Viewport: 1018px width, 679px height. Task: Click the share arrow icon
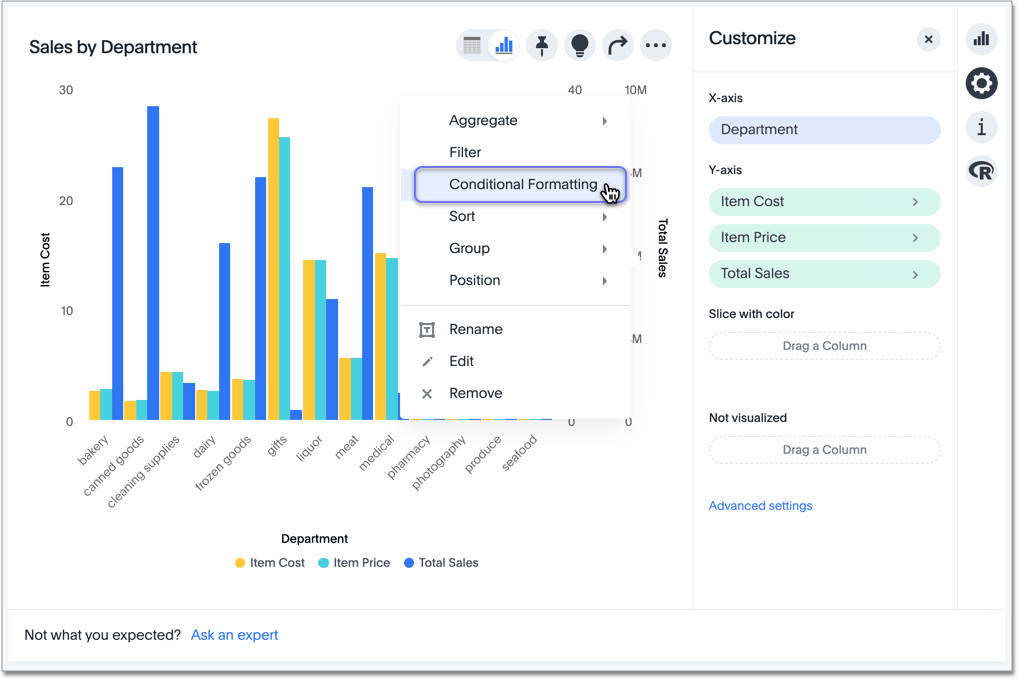coord(618,45)
